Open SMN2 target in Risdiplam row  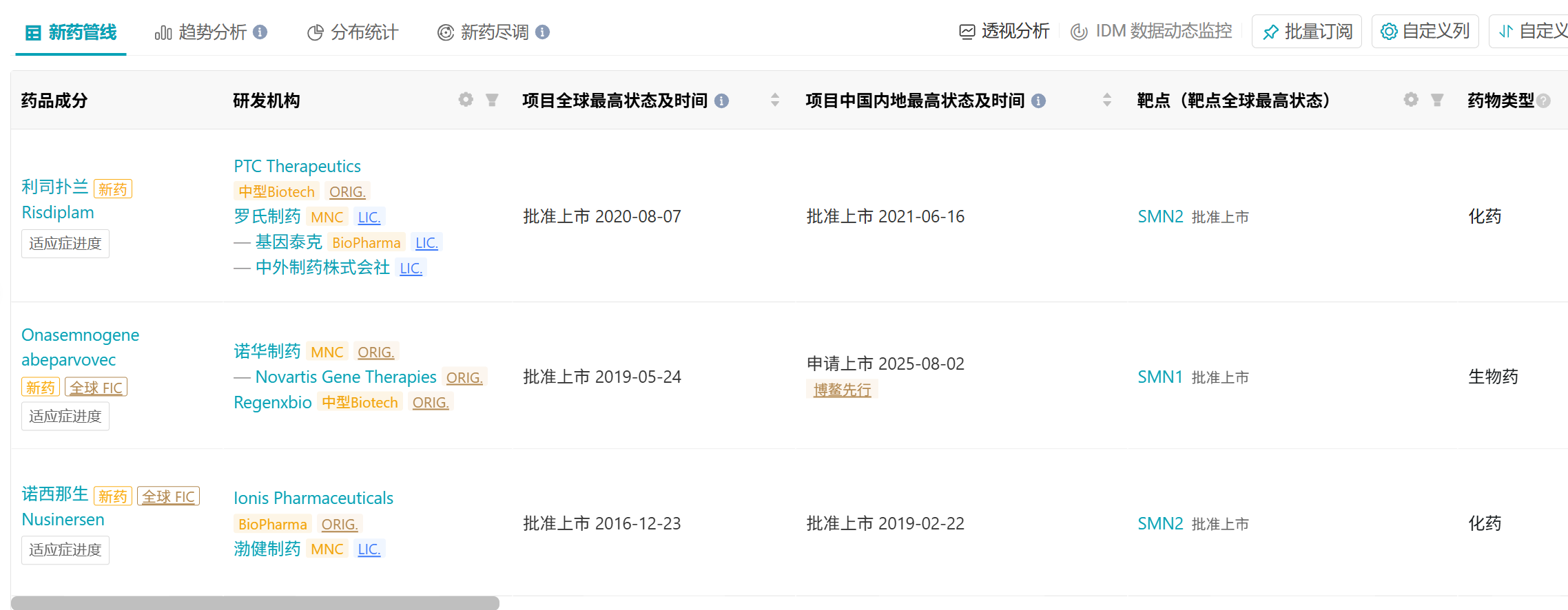point(1160,217)
